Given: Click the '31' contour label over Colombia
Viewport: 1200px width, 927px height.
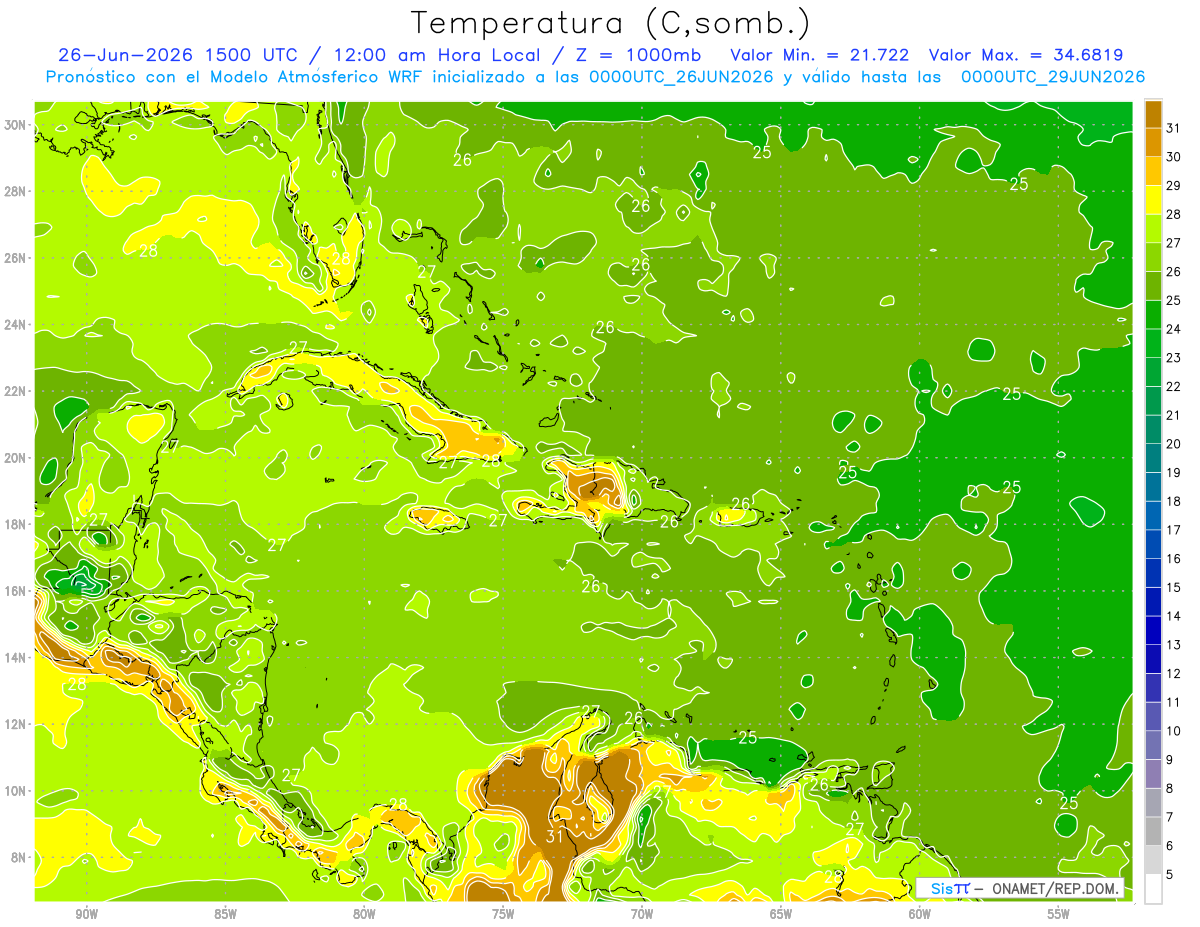Looking at the screenshot, I should (555, 836).
